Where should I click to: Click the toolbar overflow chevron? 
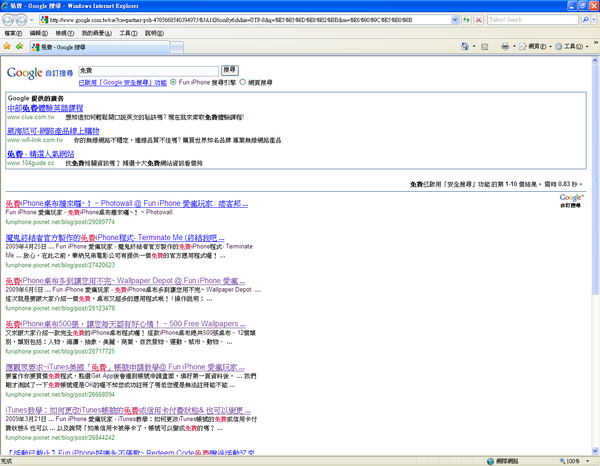point(596,42)
